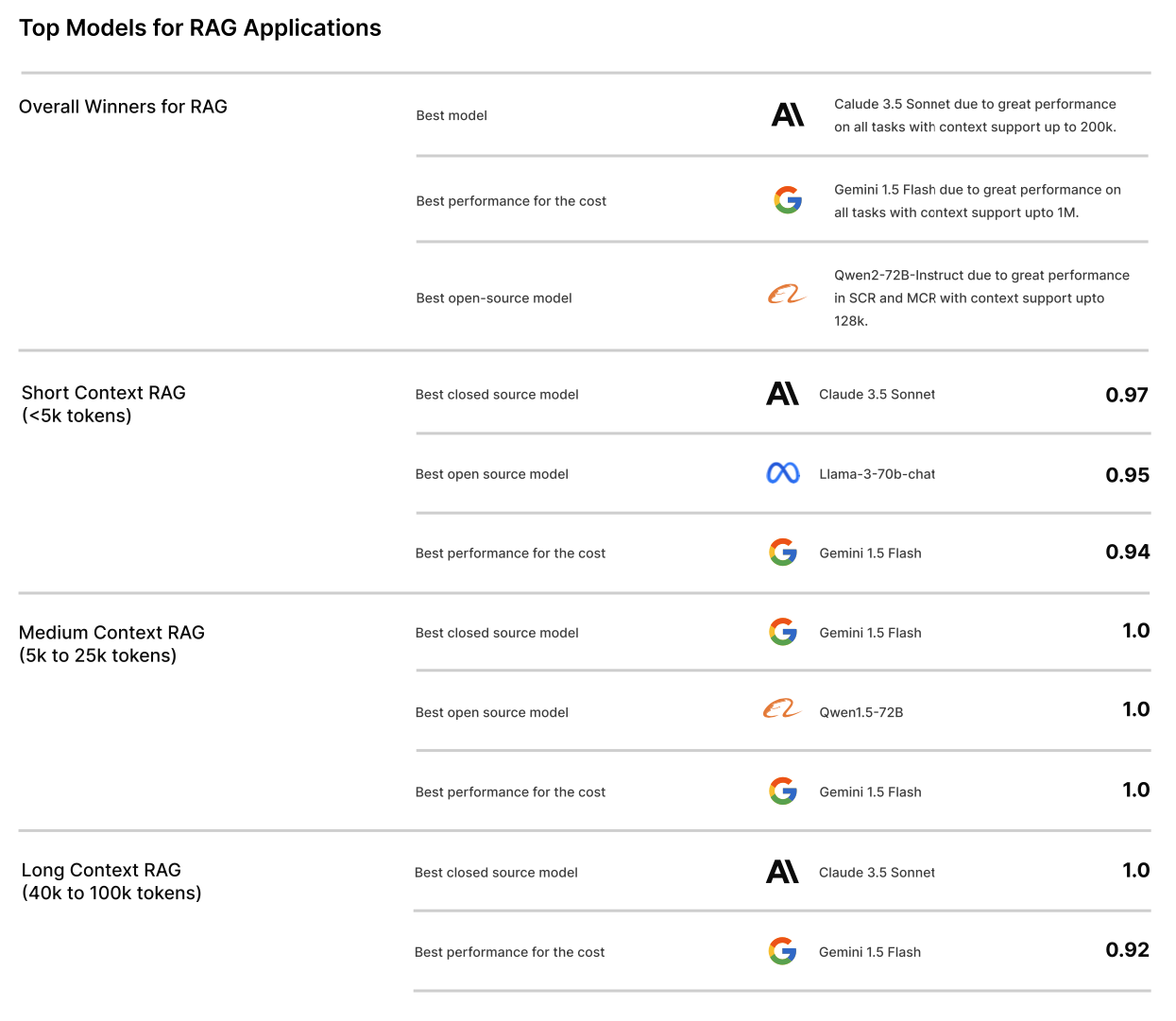
Task: Click 'Gemini 1.5 Flash' in Short Context section
Action: (x=870, y=553)
